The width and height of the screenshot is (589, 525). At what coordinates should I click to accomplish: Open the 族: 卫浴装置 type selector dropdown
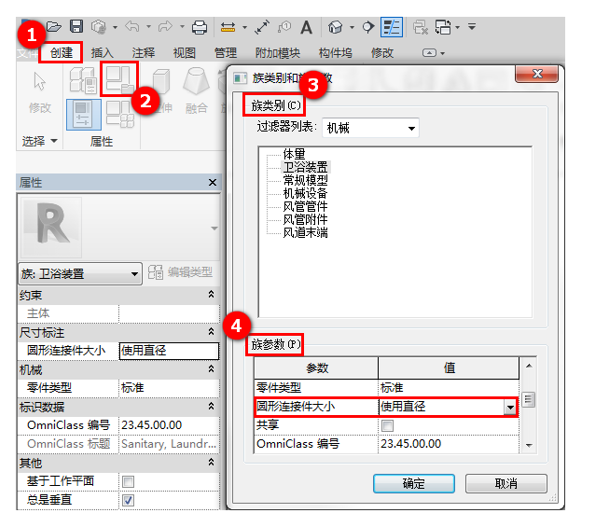(x=80, y=273)
